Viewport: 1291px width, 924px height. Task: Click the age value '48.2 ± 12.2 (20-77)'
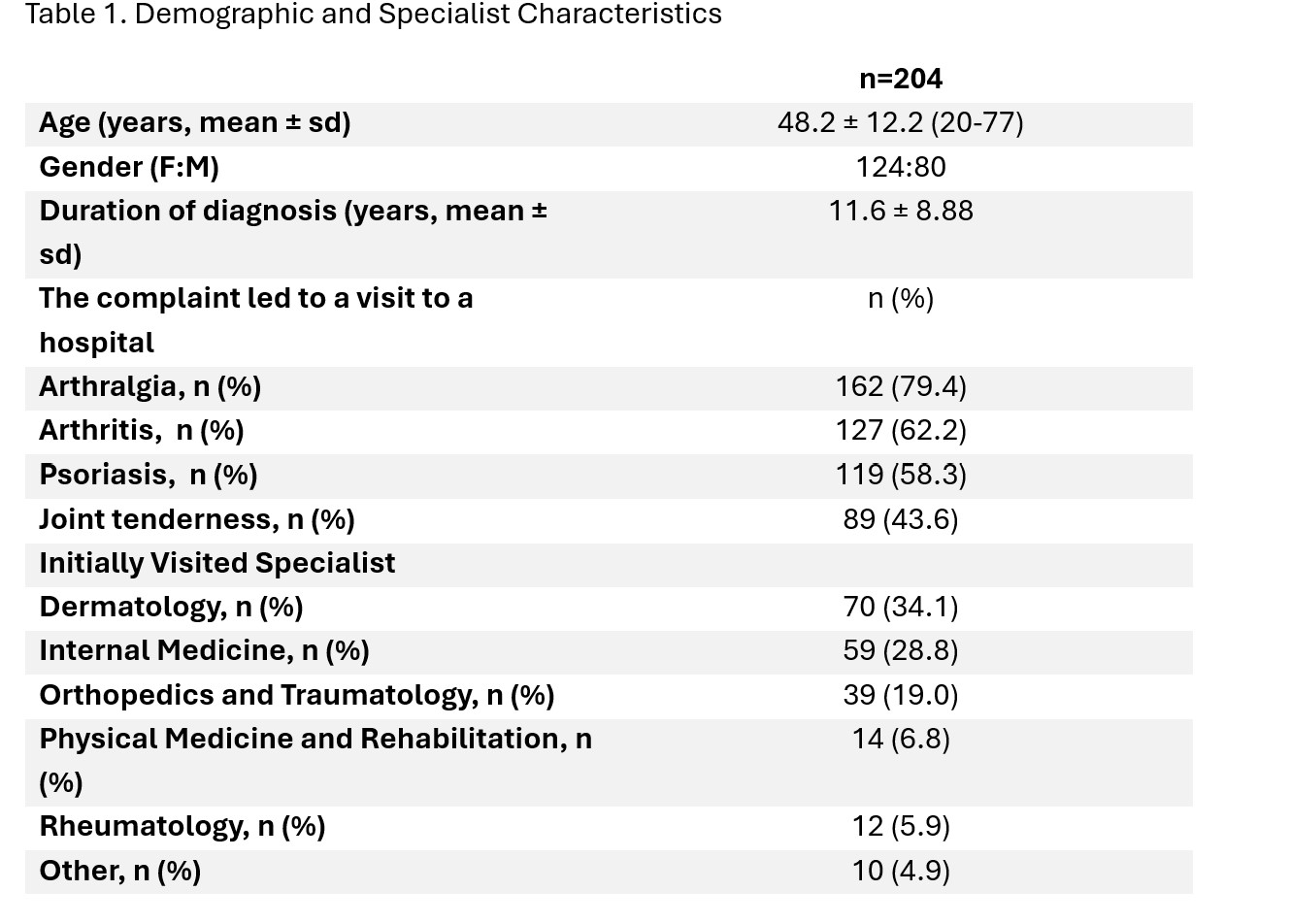pos(900,123)
